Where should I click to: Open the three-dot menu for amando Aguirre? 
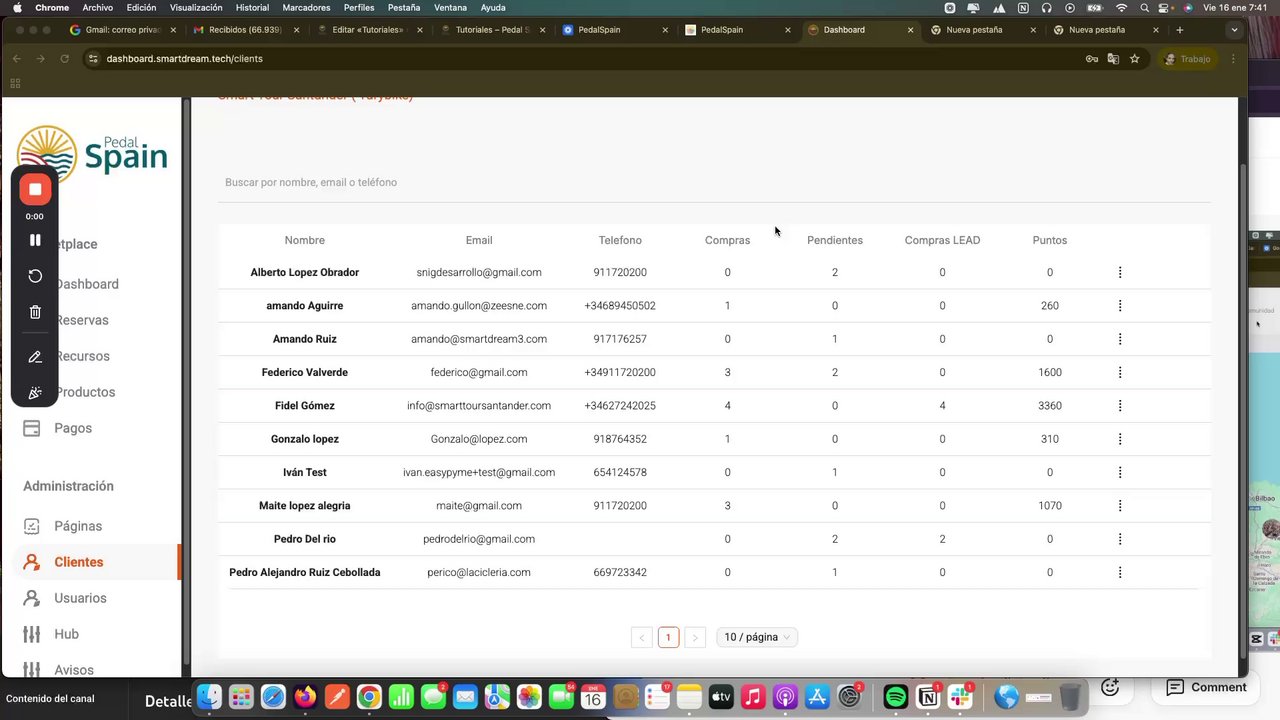pyautogui.click(x=1120, y=305)
